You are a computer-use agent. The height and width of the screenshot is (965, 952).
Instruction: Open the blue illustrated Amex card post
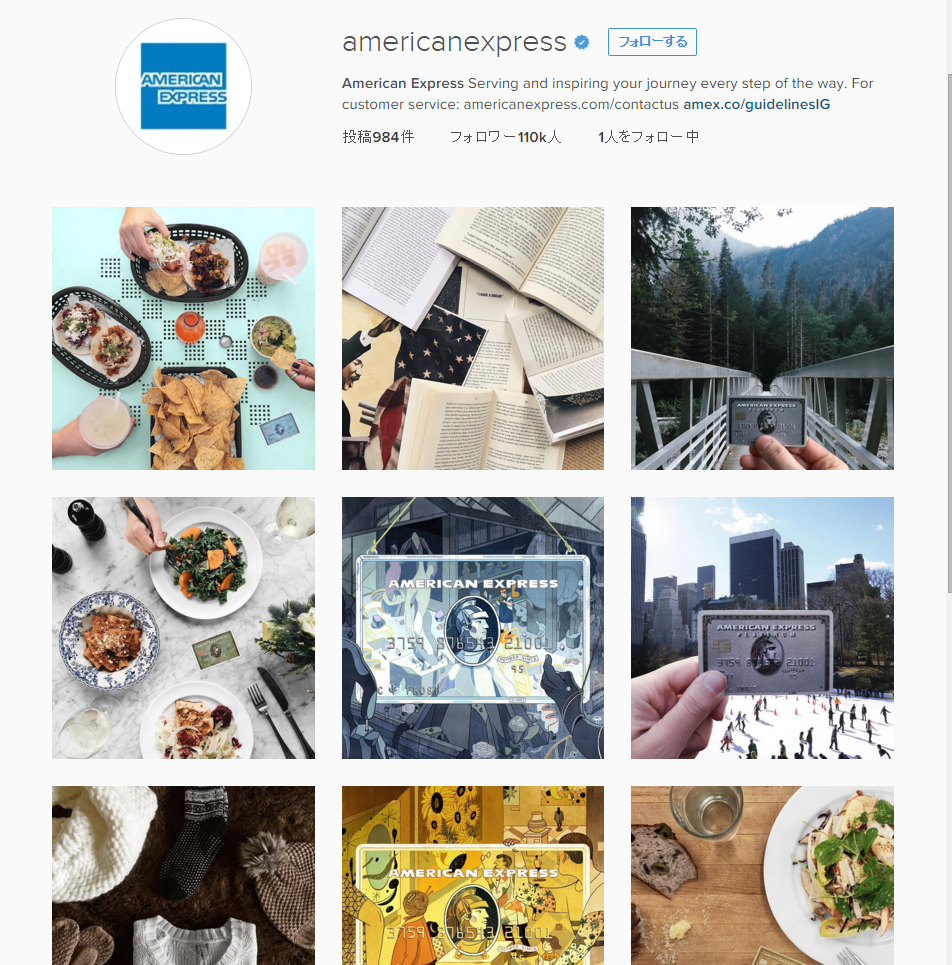473,628
